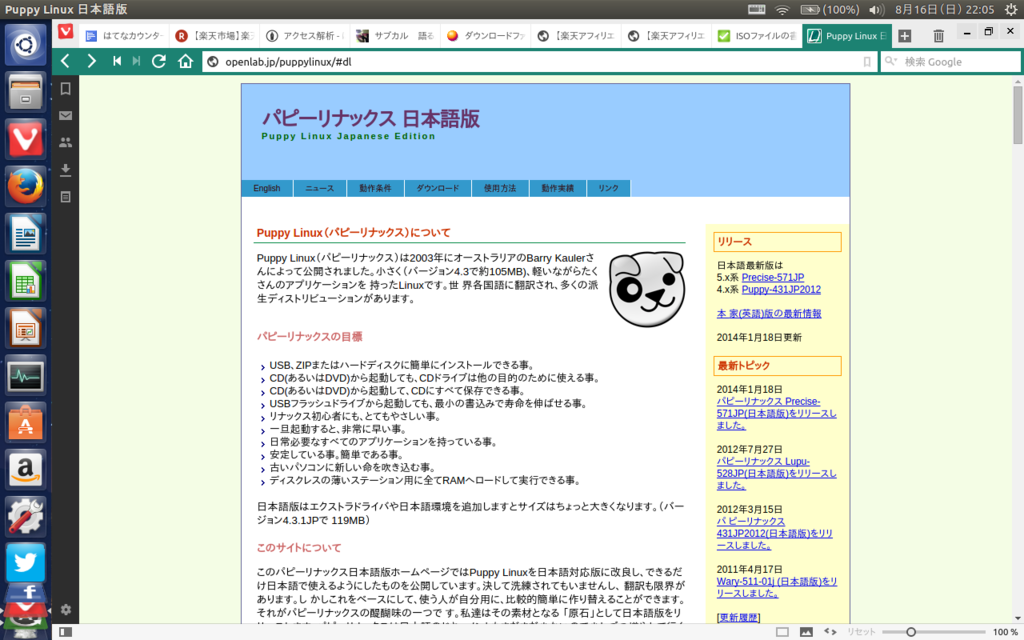Open the 更新履歴 link
Viewport: 1024px width, 640px height.
tap(738, 618)
